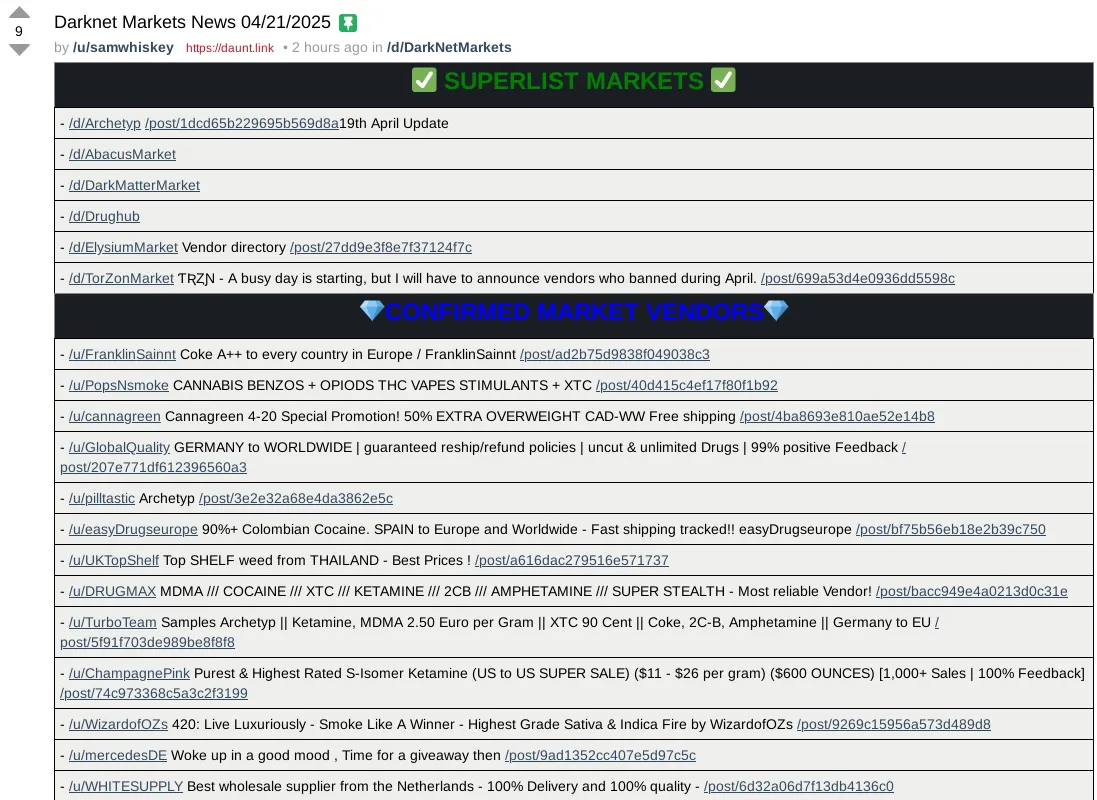Open the /d/TorZonMarket subdread
Image resolution: width=1097 pixels, height=800 pixels.
(120, 278)
